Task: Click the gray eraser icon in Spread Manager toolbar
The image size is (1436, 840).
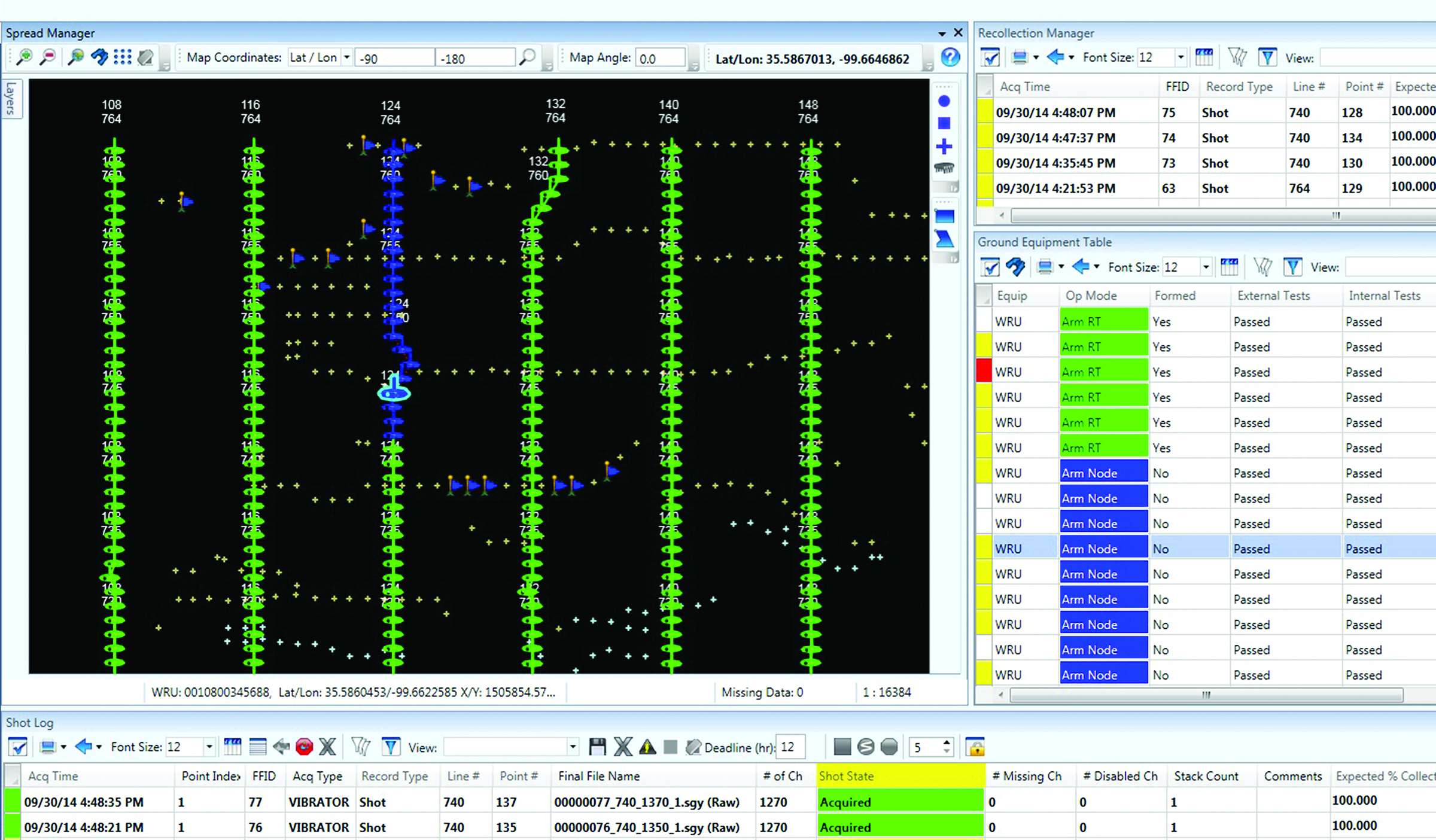Action: pyautogui.click(x=145, y=58)
